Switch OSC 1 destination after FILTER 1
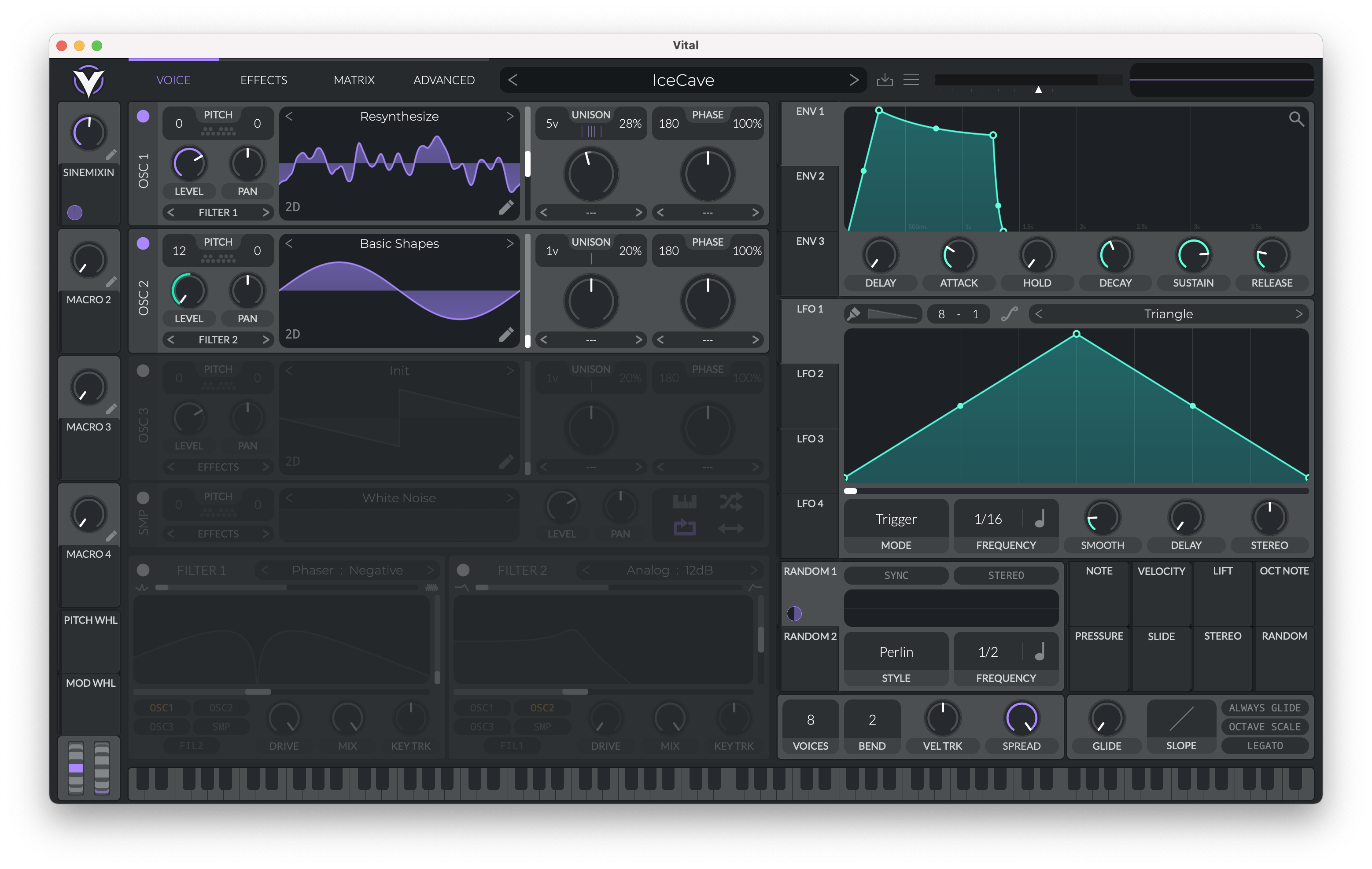This screenshot has height=869, width=1372. tap(266, 213)
